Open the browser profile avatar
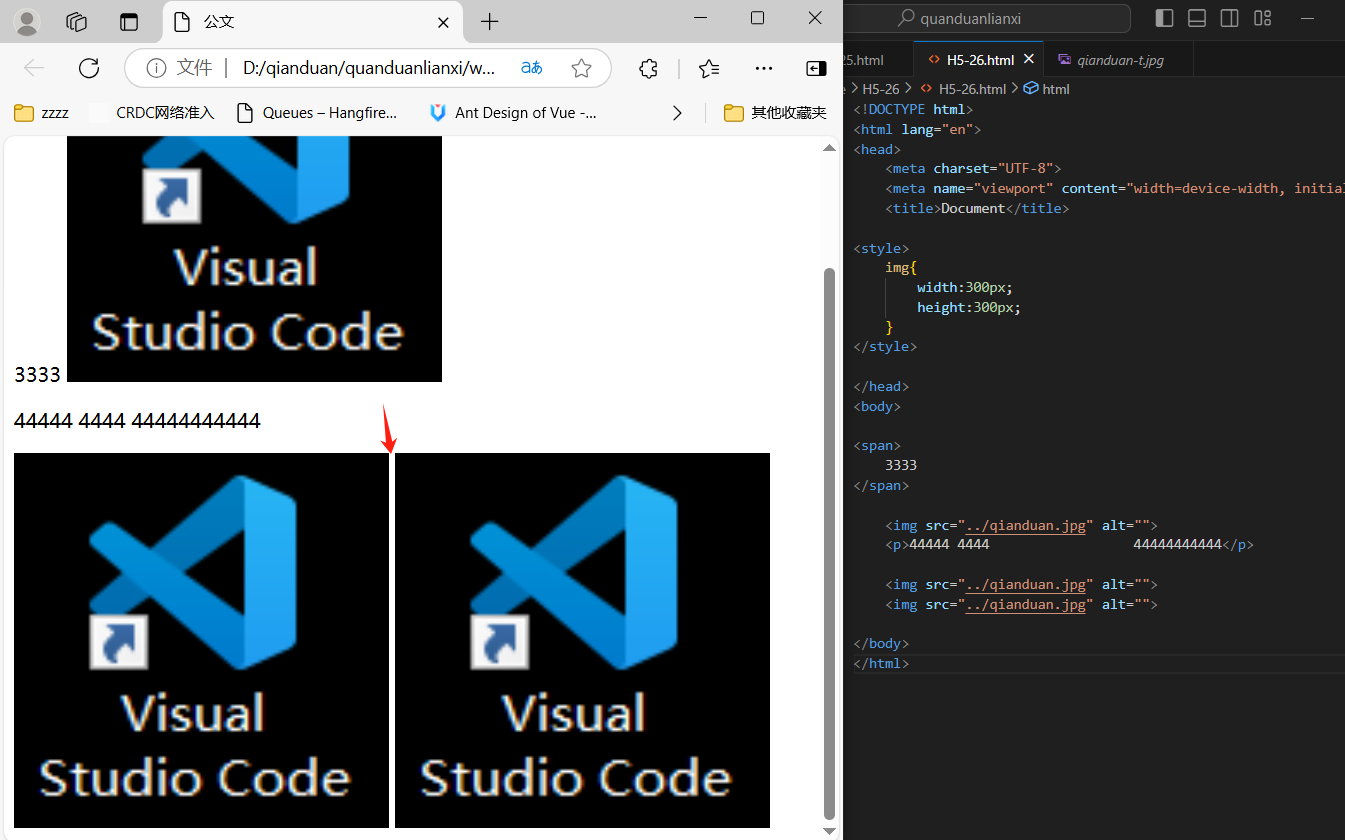Viewport: 1345px width, 840px height. click(27, 21)
